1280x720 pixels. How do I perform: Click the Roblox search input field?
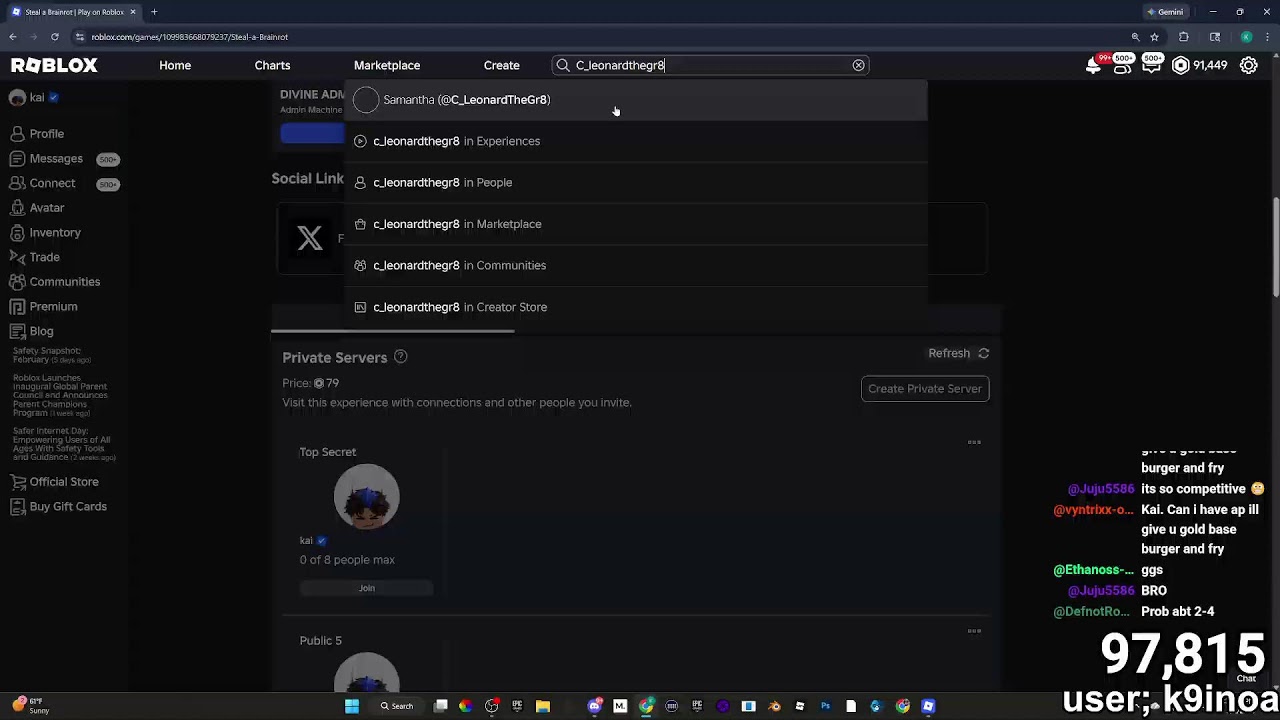[710, 65]
